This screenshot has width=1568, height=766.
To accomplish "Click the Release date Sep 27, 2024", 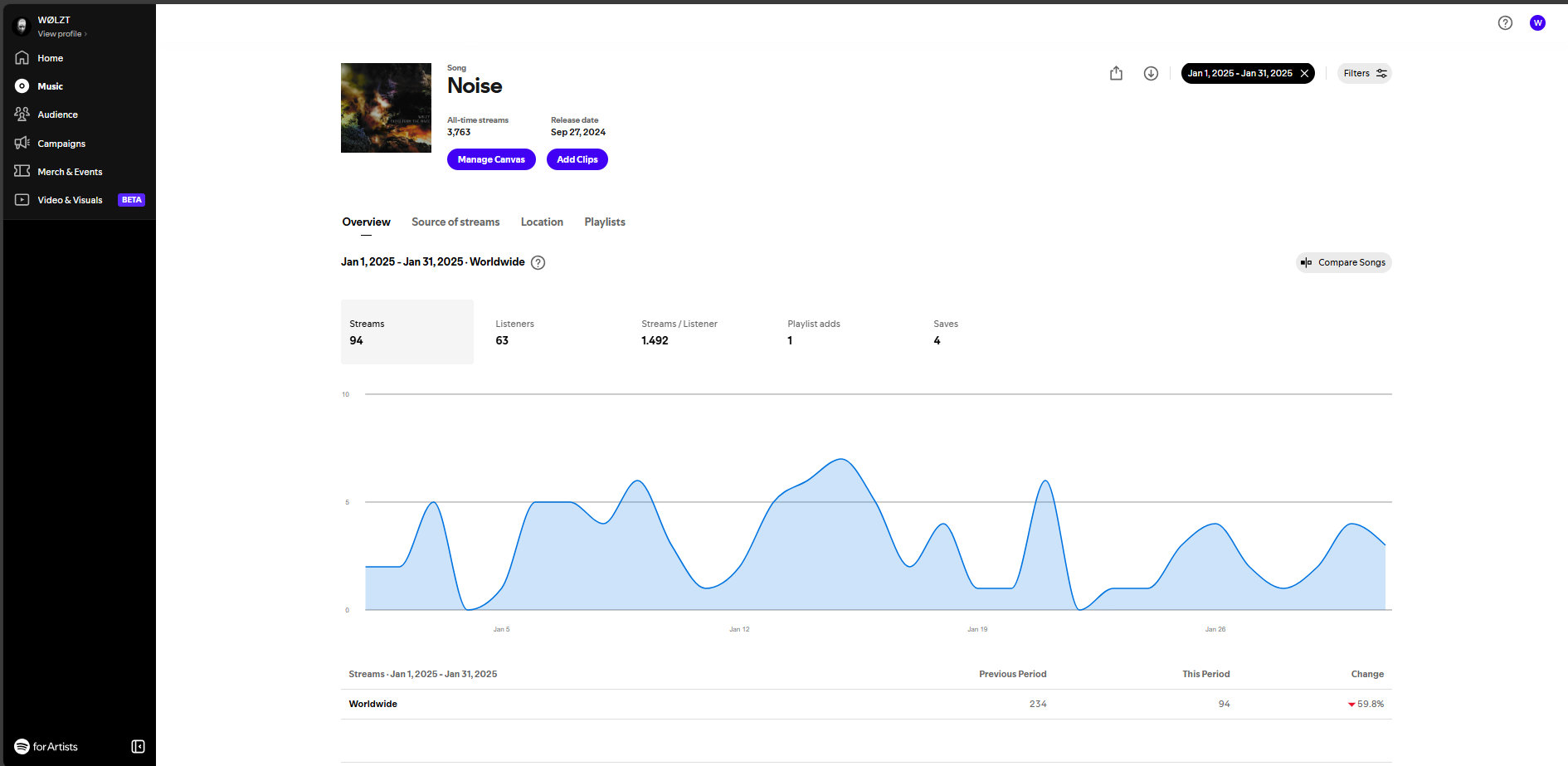I will (x=578, y=132).
